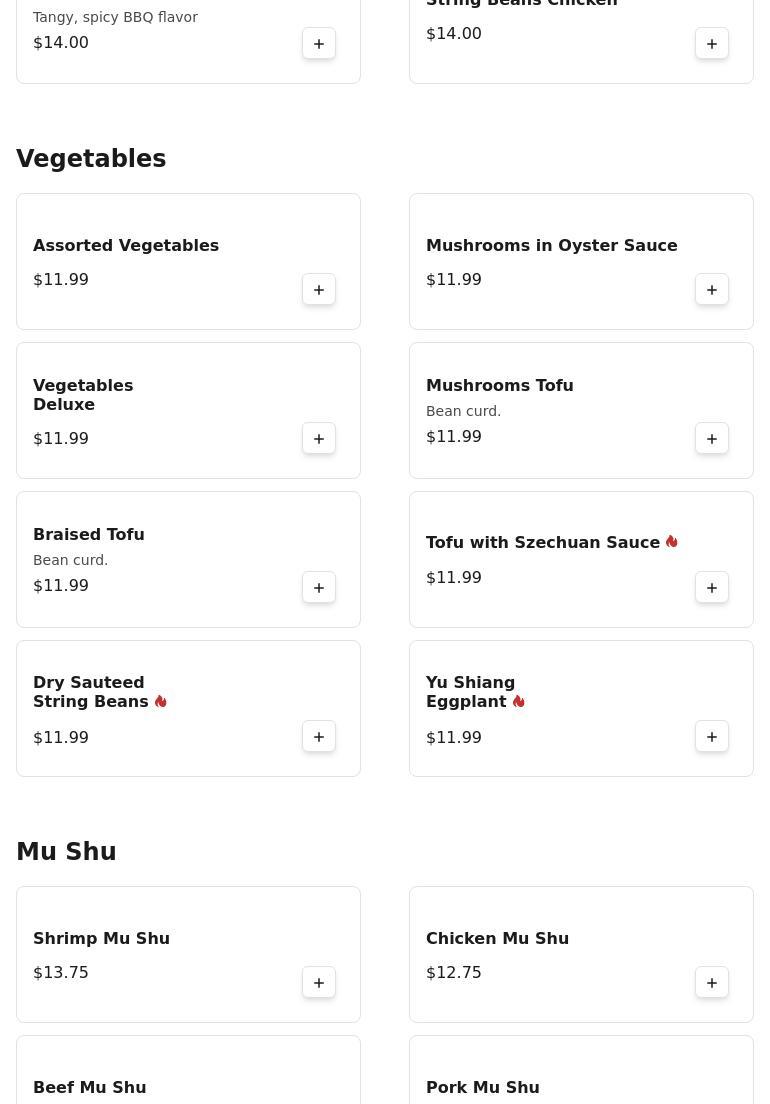The image size is (770, 1104).
Task: Click the Mu Shu section heading
Action: click(x=66, y=852)
